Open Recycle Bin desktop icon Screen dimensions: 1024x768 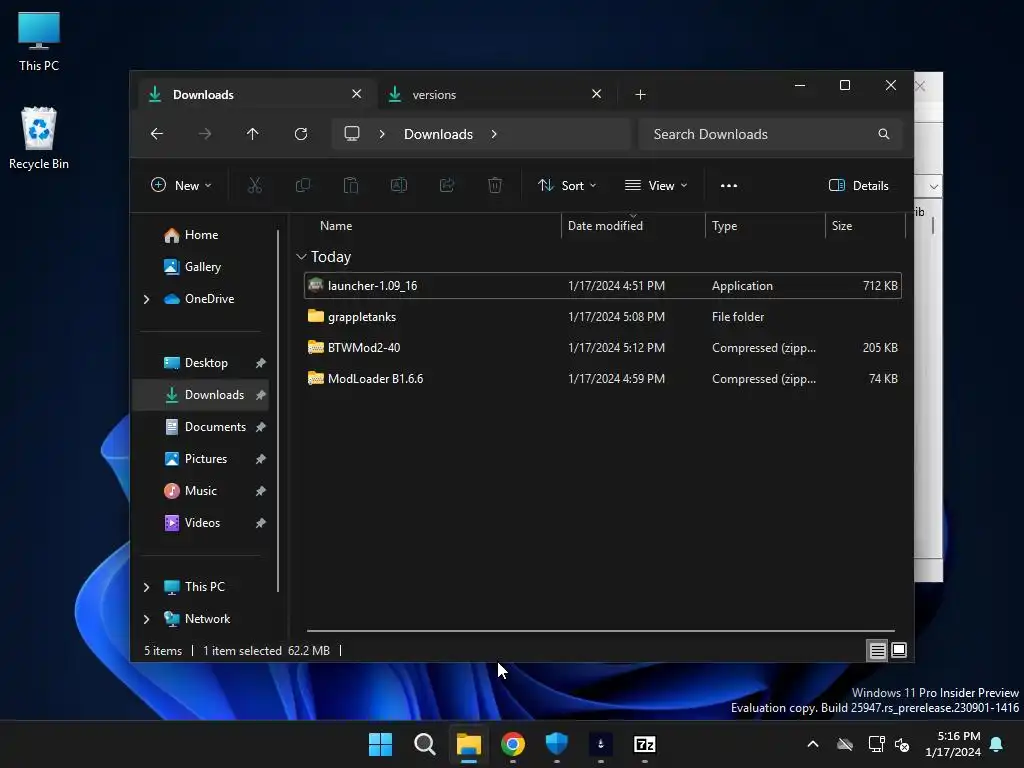pyautogui.click(x=39, y=138)
